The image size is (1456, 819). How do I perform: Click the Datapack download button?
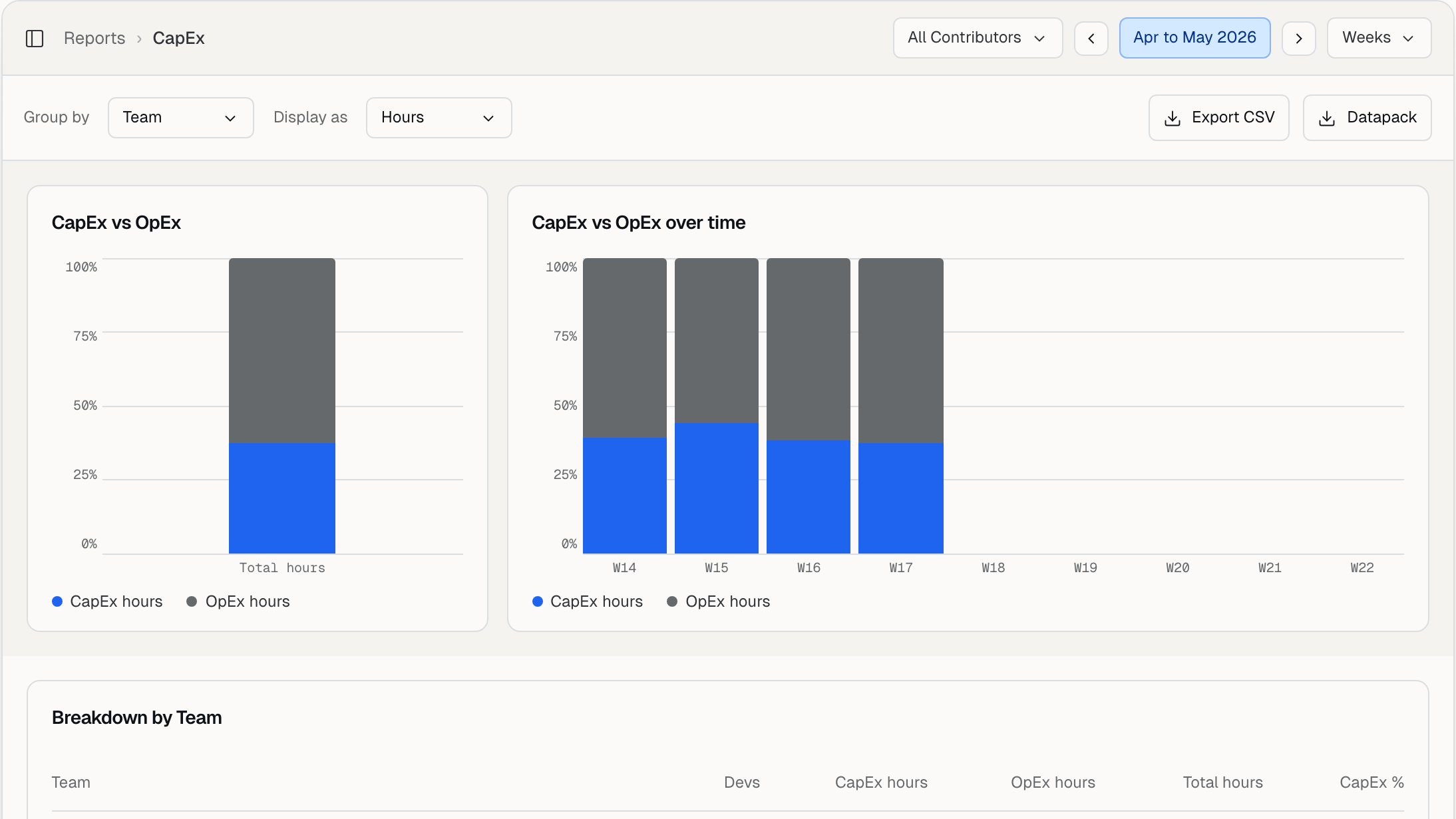(x=1367, y=118)
